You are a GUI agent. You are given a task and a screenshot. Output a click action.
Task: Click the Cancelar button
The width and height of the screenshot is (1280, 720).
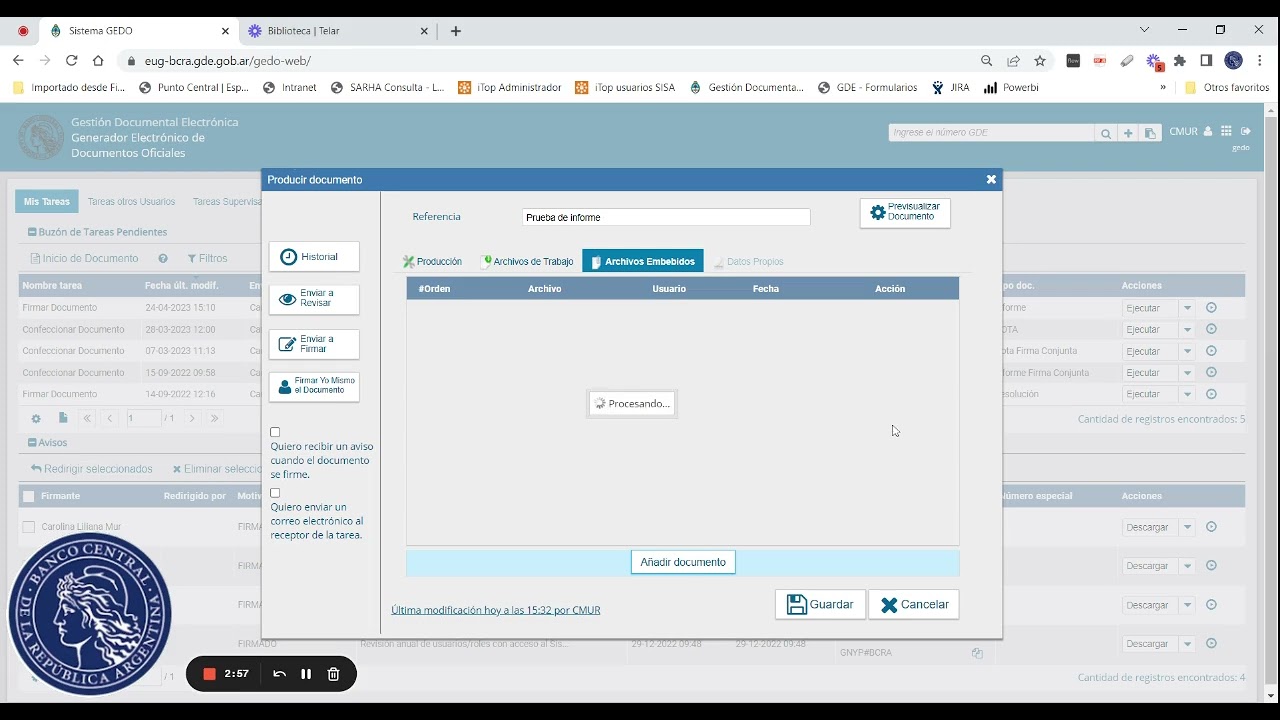(x=914, y=604)
